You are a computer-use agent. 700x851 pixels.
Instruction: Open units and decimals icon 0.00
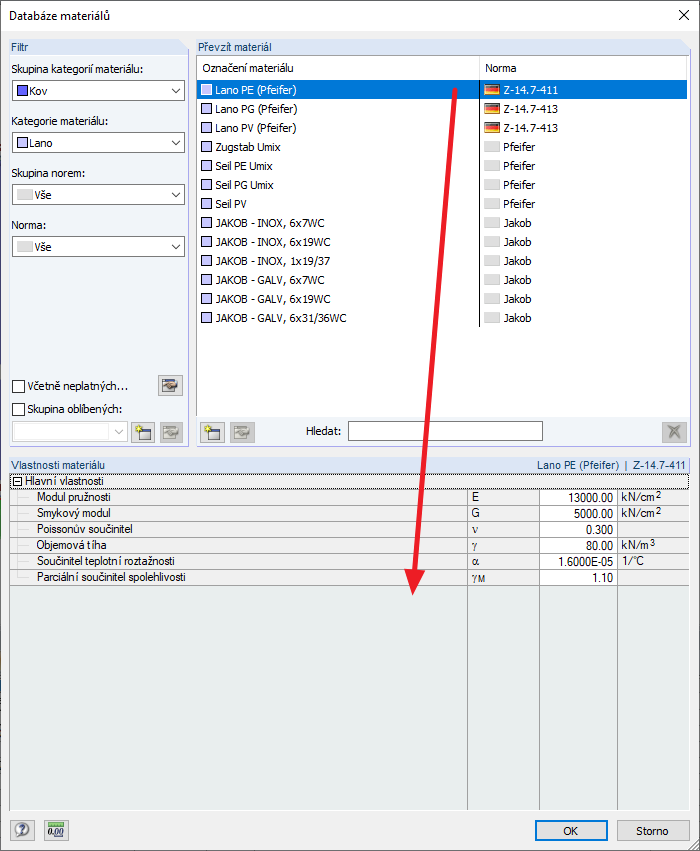tap(56, 830)
